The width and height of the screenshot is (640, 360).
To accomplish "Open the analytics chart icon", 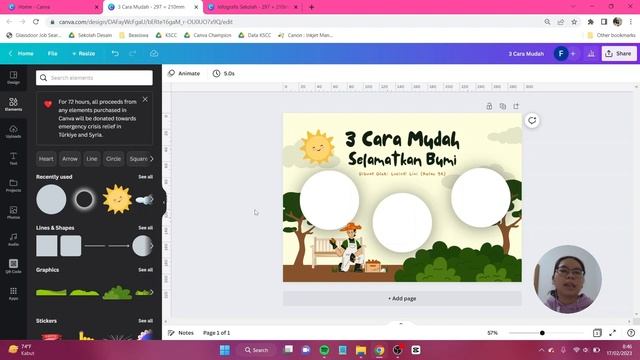I will click(591, 53).
